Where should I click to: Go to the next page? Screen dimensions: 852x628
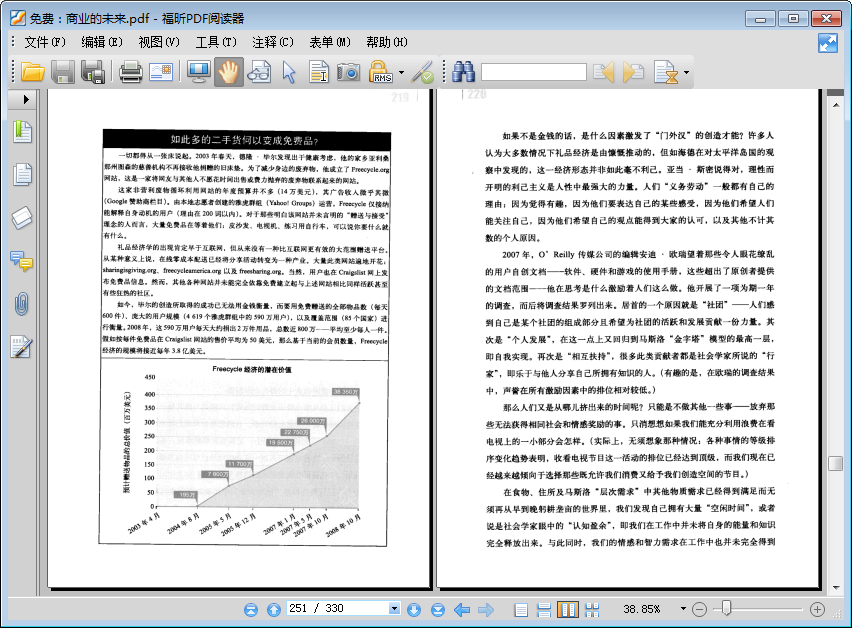click(414, 610)
